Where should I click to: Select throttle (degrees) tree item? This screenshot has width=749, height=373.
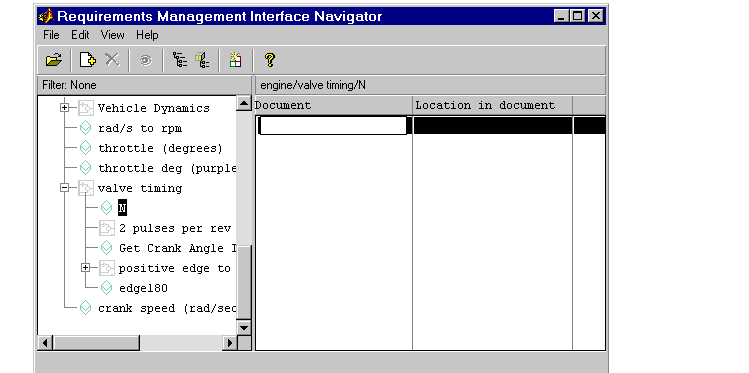160,149
